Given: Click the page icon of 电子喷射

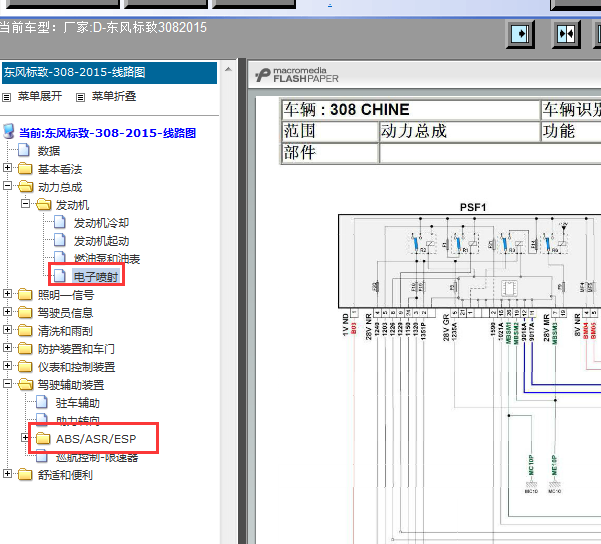Looking at the screenshot, I should click(x=60, y=275).
